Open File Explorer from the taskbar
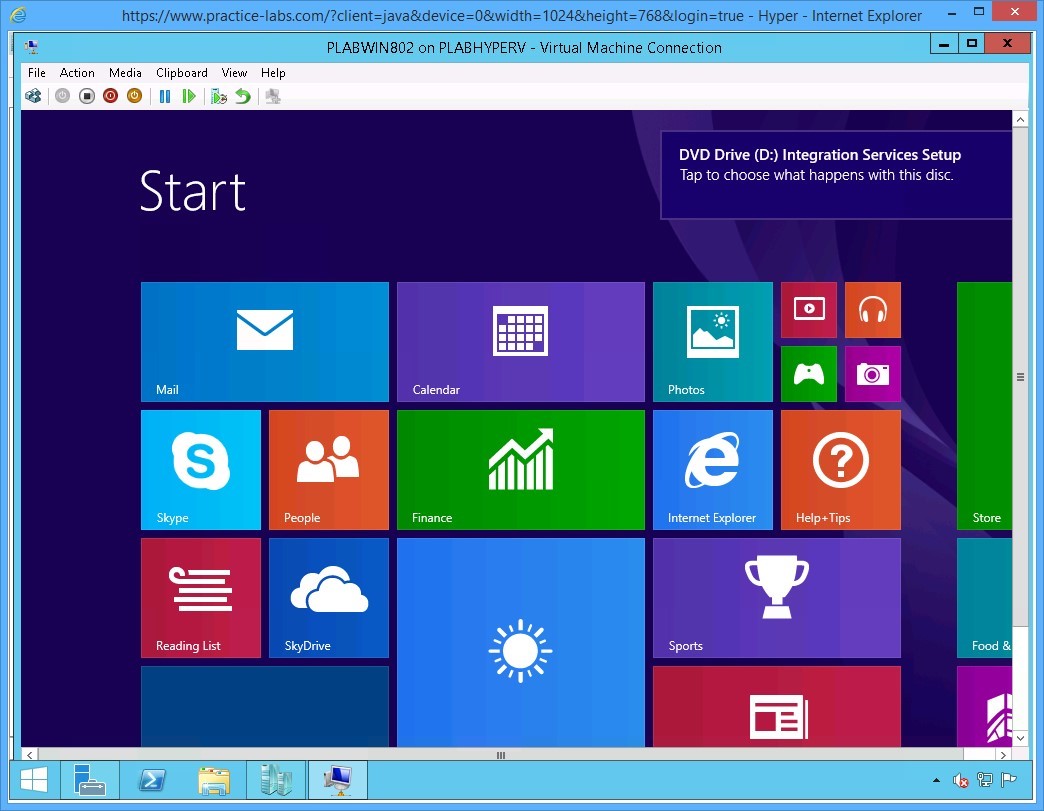Screen dimensions: 1044x811 (214, 780)
